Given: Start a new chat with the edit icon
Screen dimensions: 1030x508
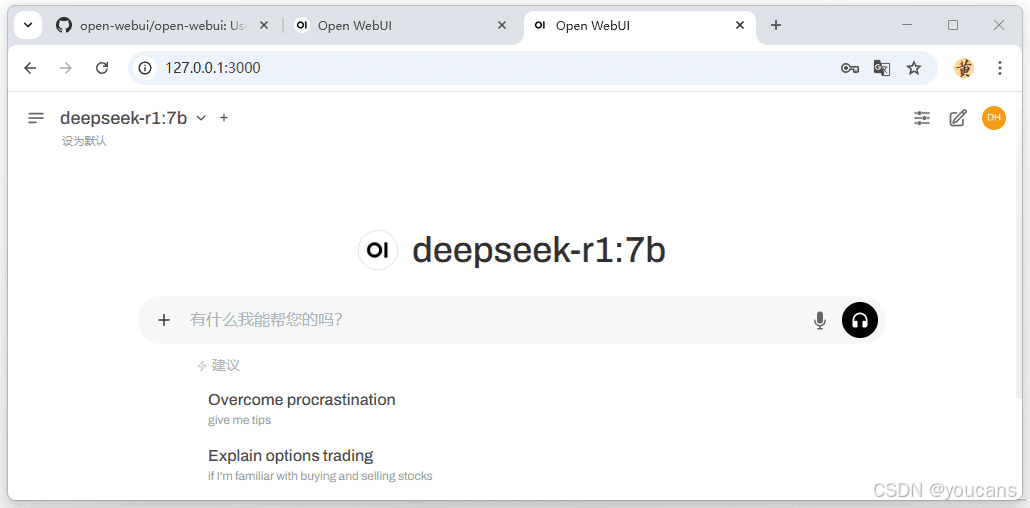Looking at the screenshot, I should click(958, 118).
